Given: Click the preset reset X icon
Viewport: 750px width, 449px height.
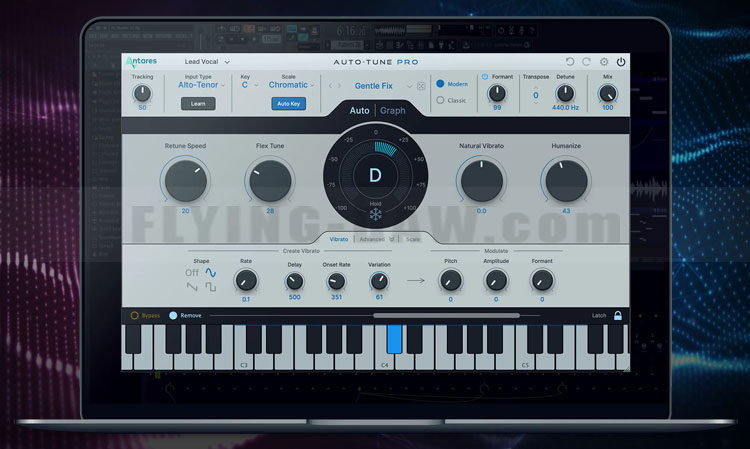Looking at the screenshot, I should point(421,86).
